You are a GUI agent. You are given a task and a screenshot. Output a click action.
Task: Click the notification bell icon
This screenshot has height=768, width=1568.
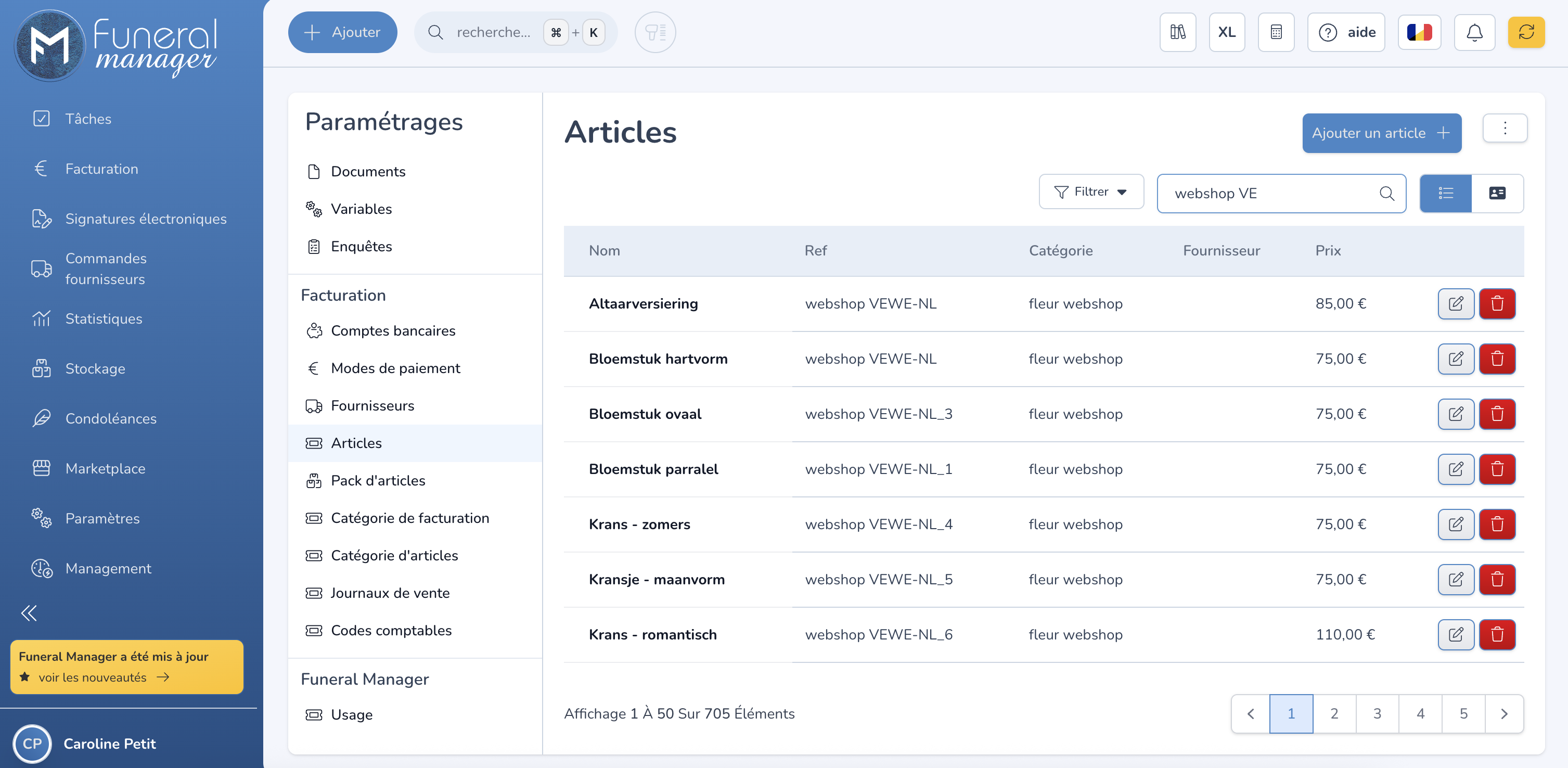[1474, 32]
